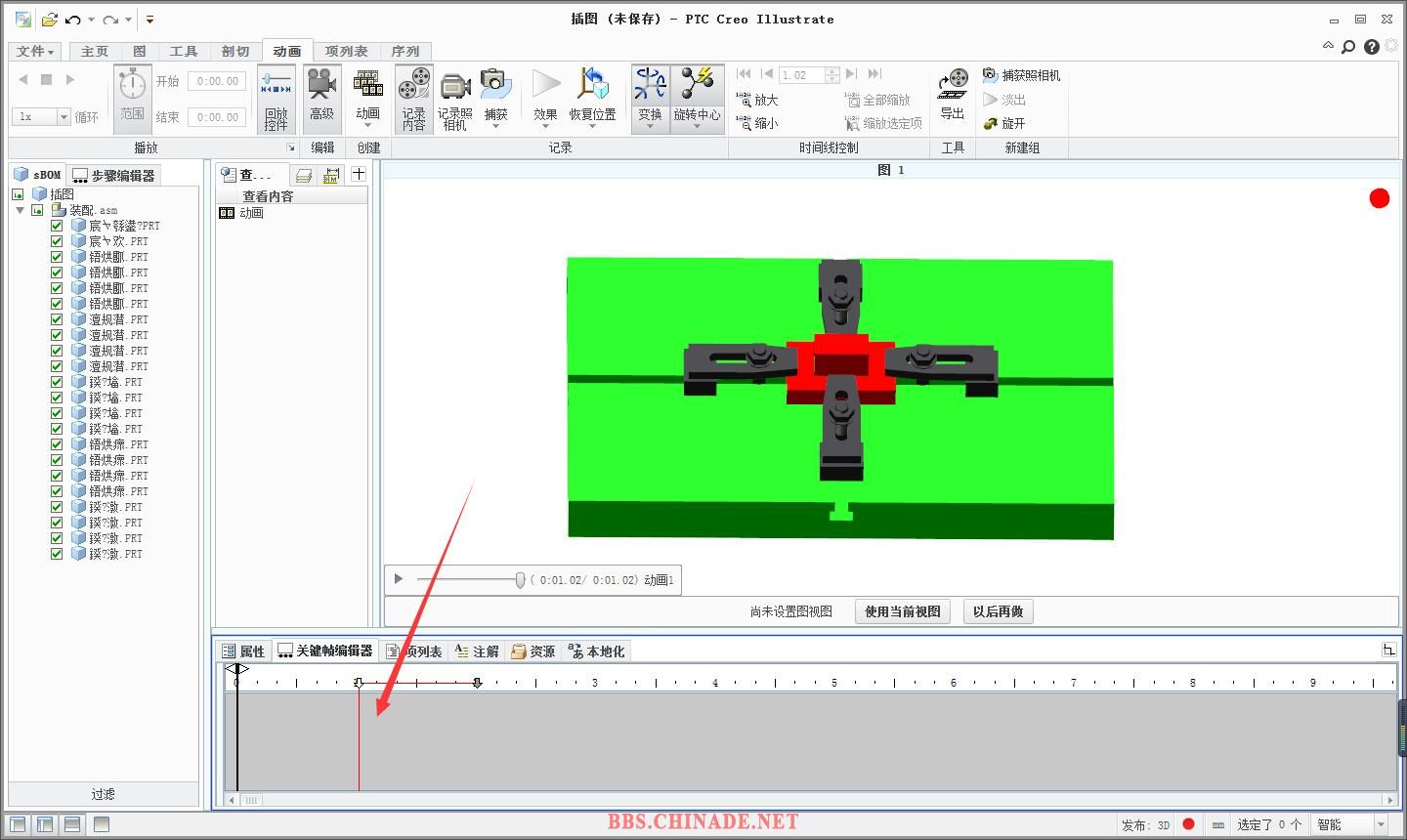Open the 步骤编辑器 panel tab
1407x840 pixels.
[x=113, y=175]
